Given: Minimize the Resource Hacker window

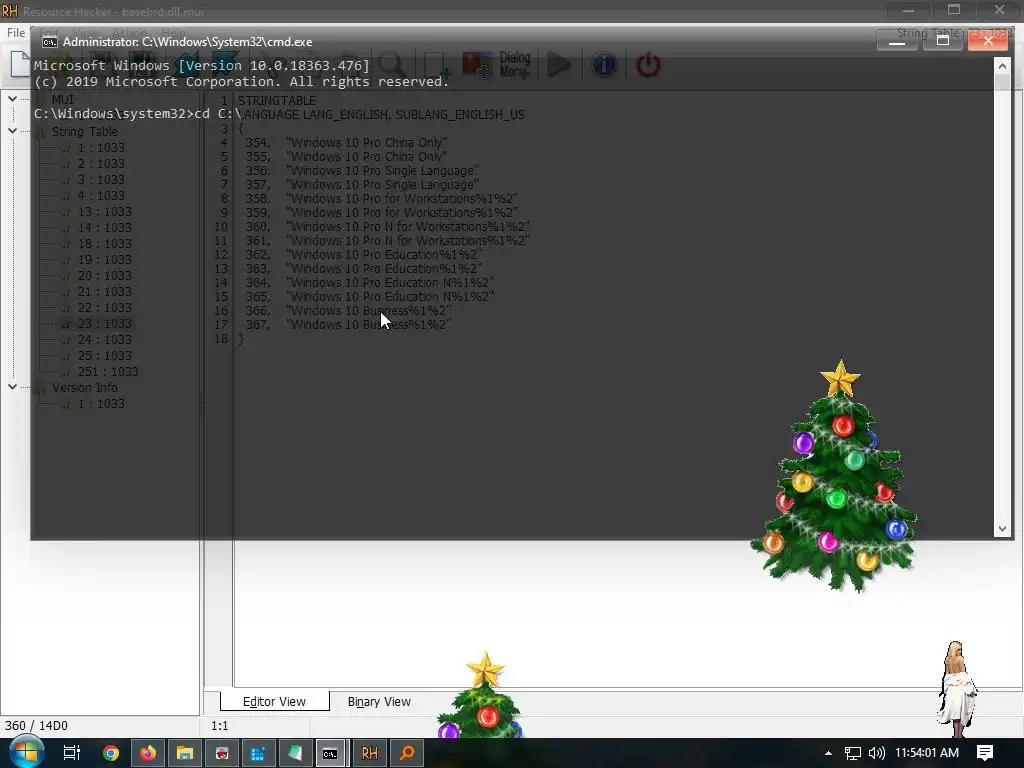Looking at the screenshot, I should (x=908, y=10).
